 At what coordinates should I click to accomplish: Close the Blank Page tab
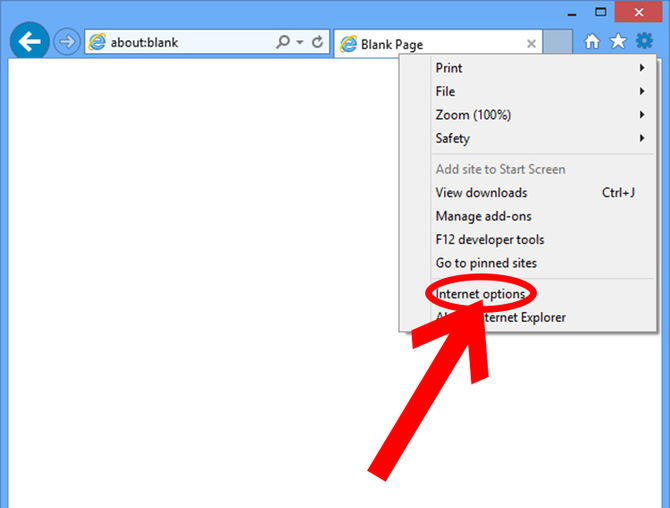[x=531, y=44]
